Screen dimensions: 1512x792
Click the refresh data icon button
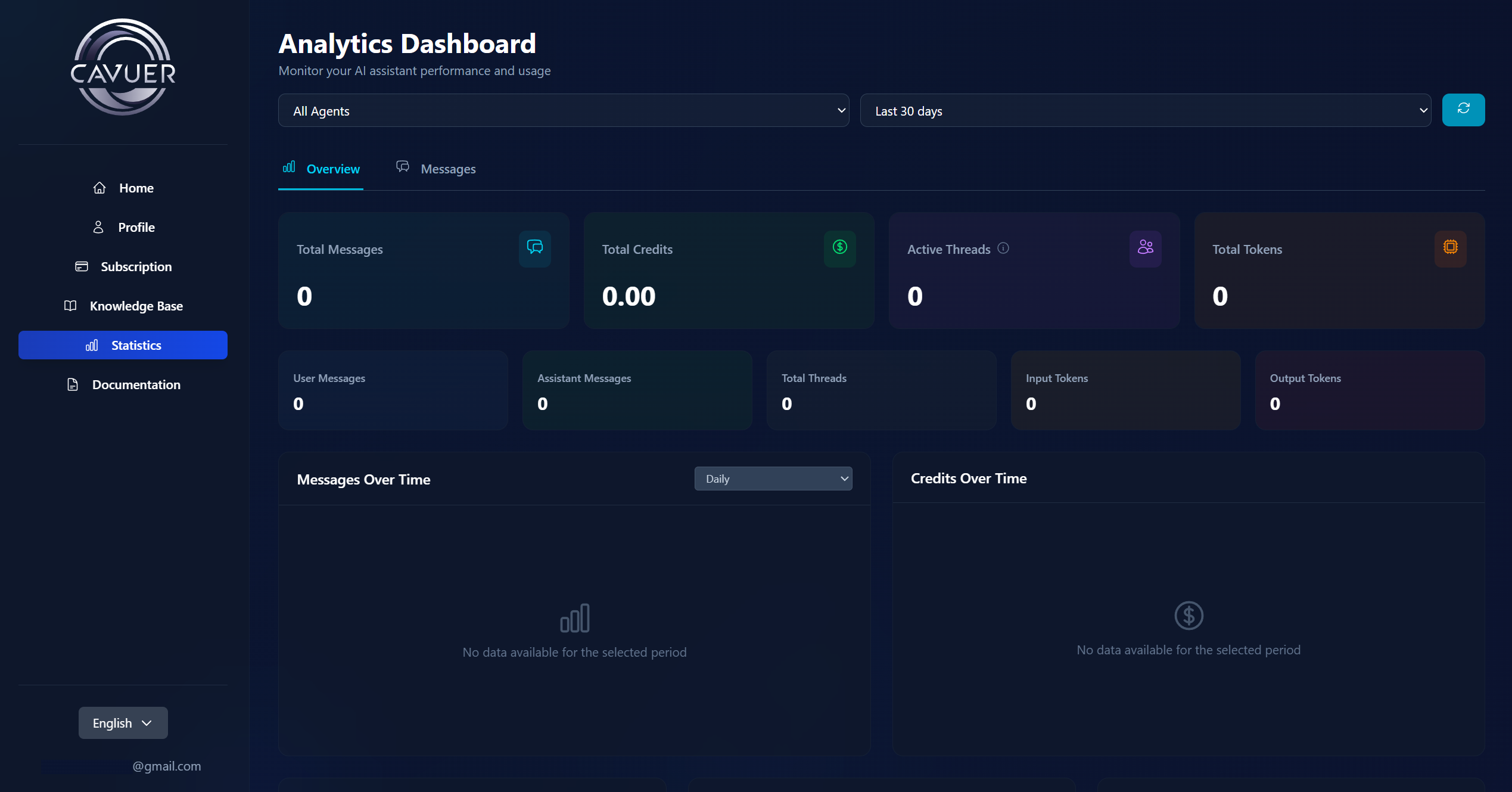[x=1463, y=110]
